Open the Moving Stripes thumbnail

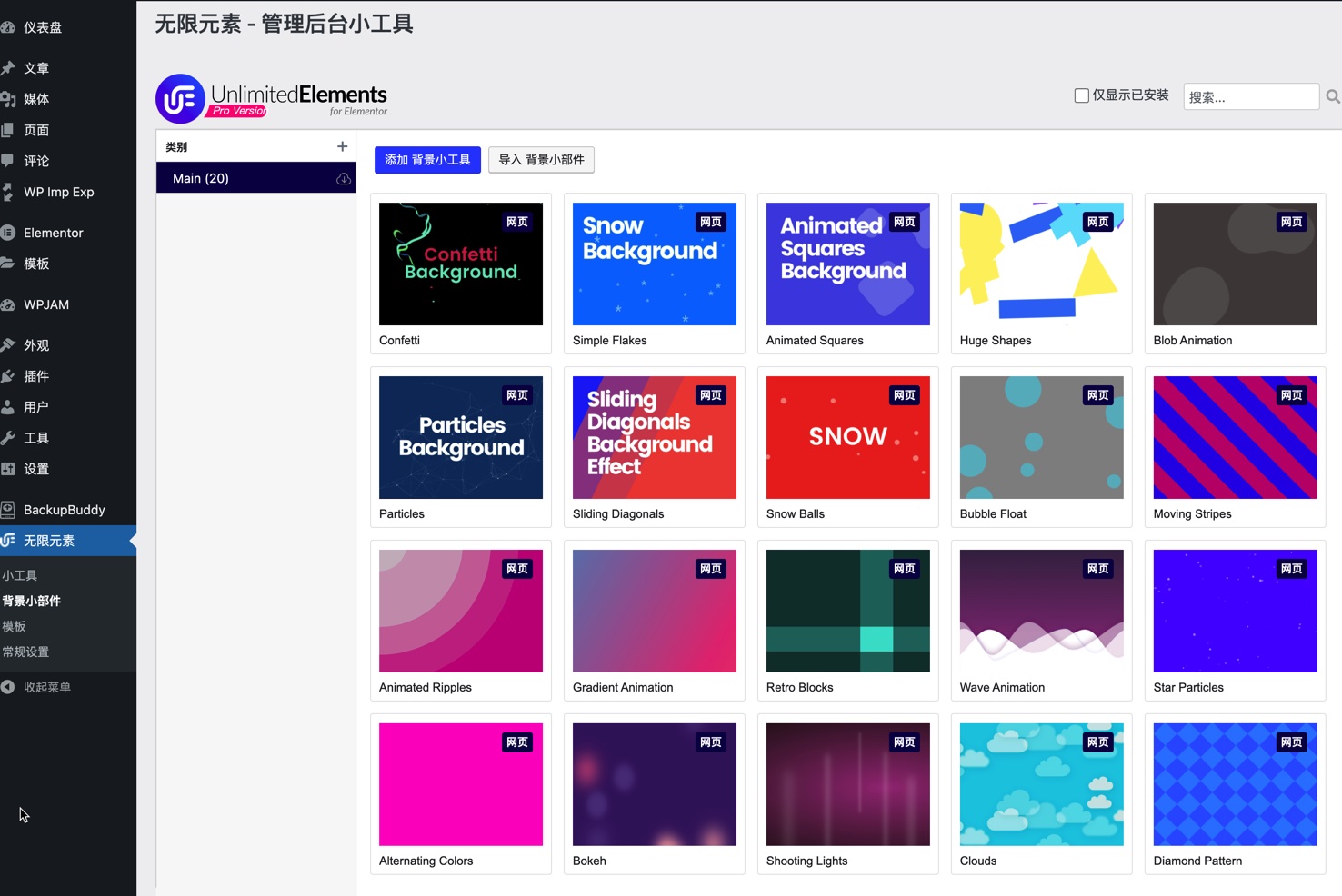click(1236, 437)
